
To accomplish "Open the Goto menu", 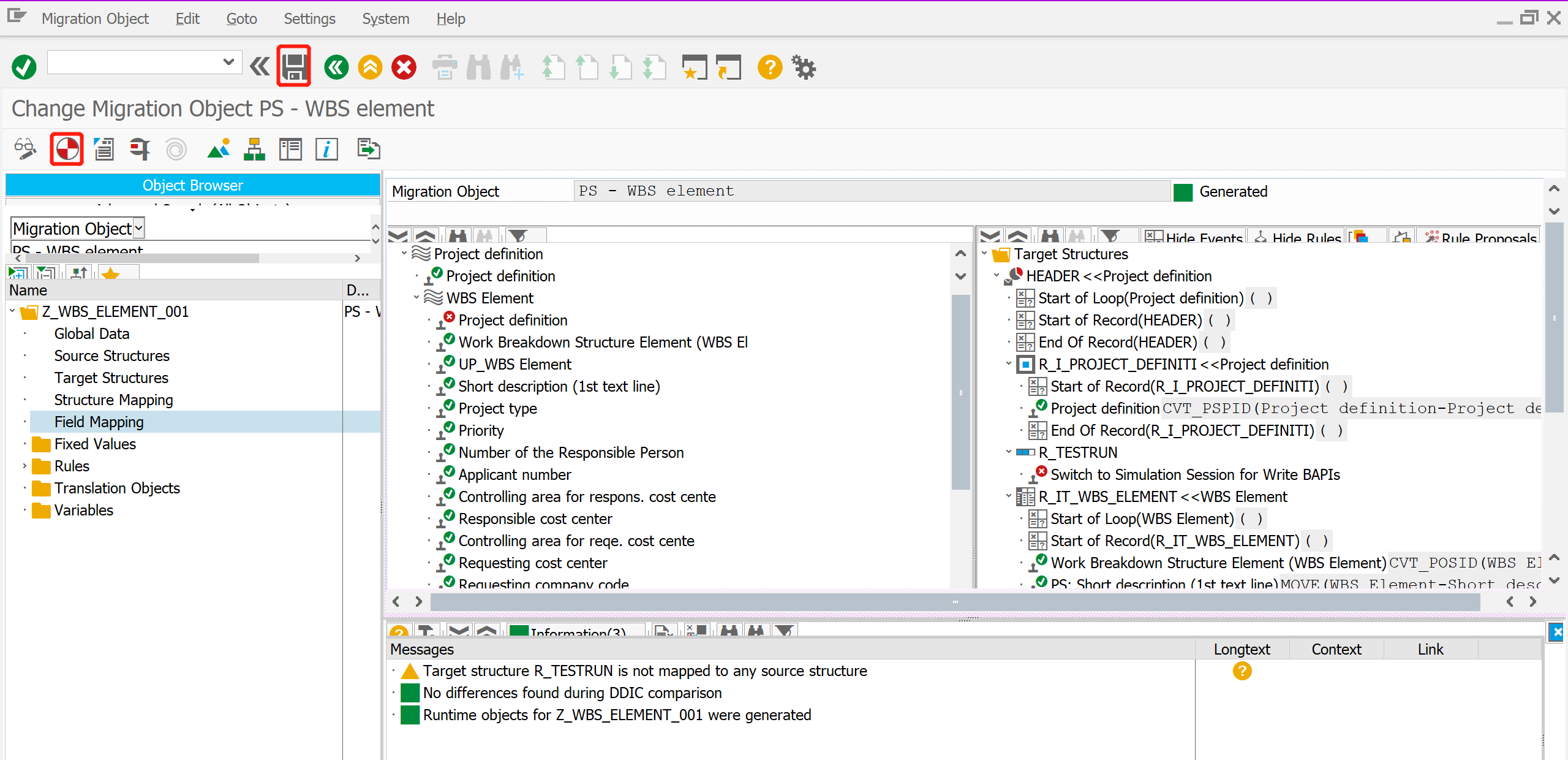I will coord(241,18).
